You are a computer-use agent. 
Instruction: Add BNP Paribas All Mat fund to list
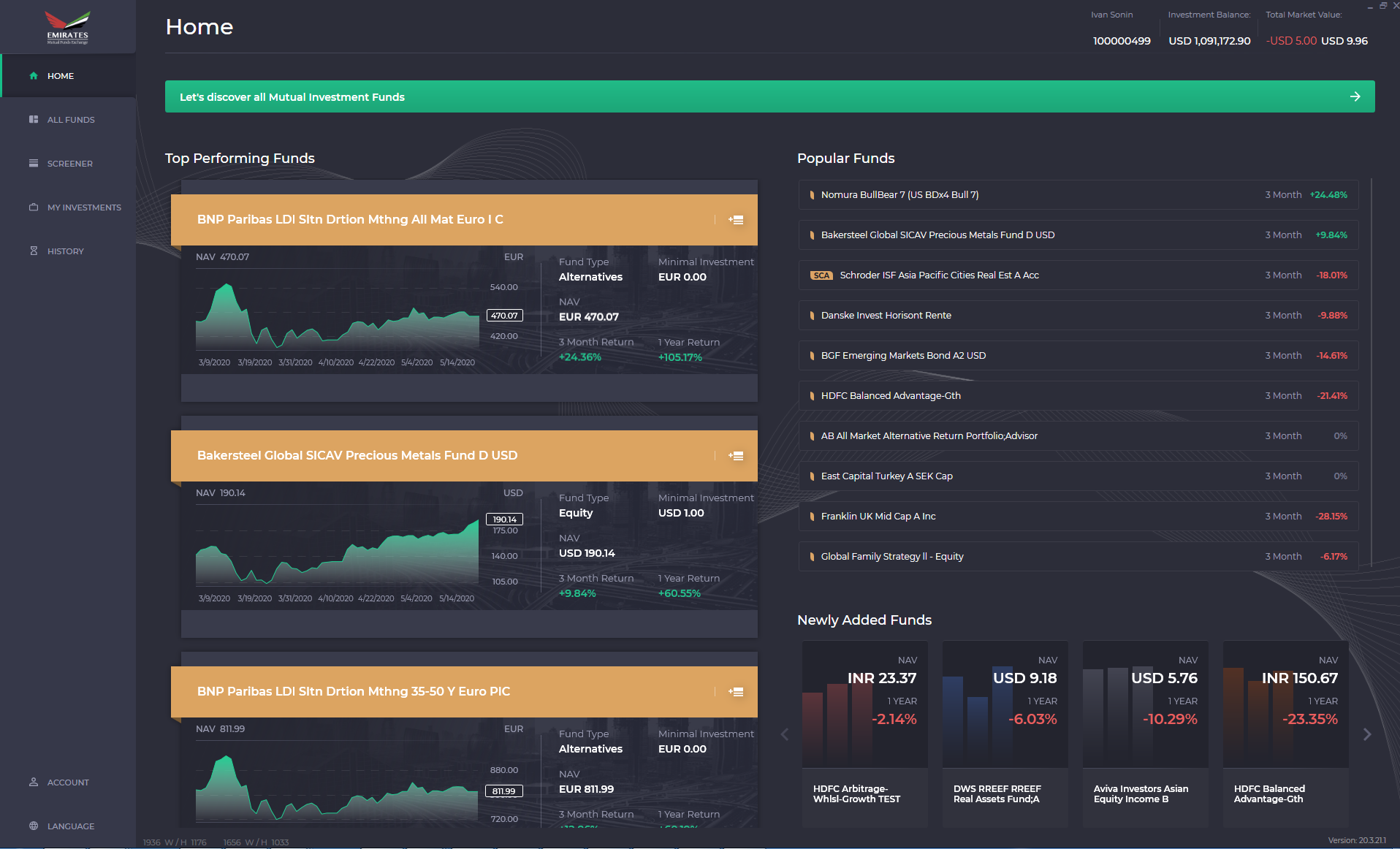coord(736,220)
